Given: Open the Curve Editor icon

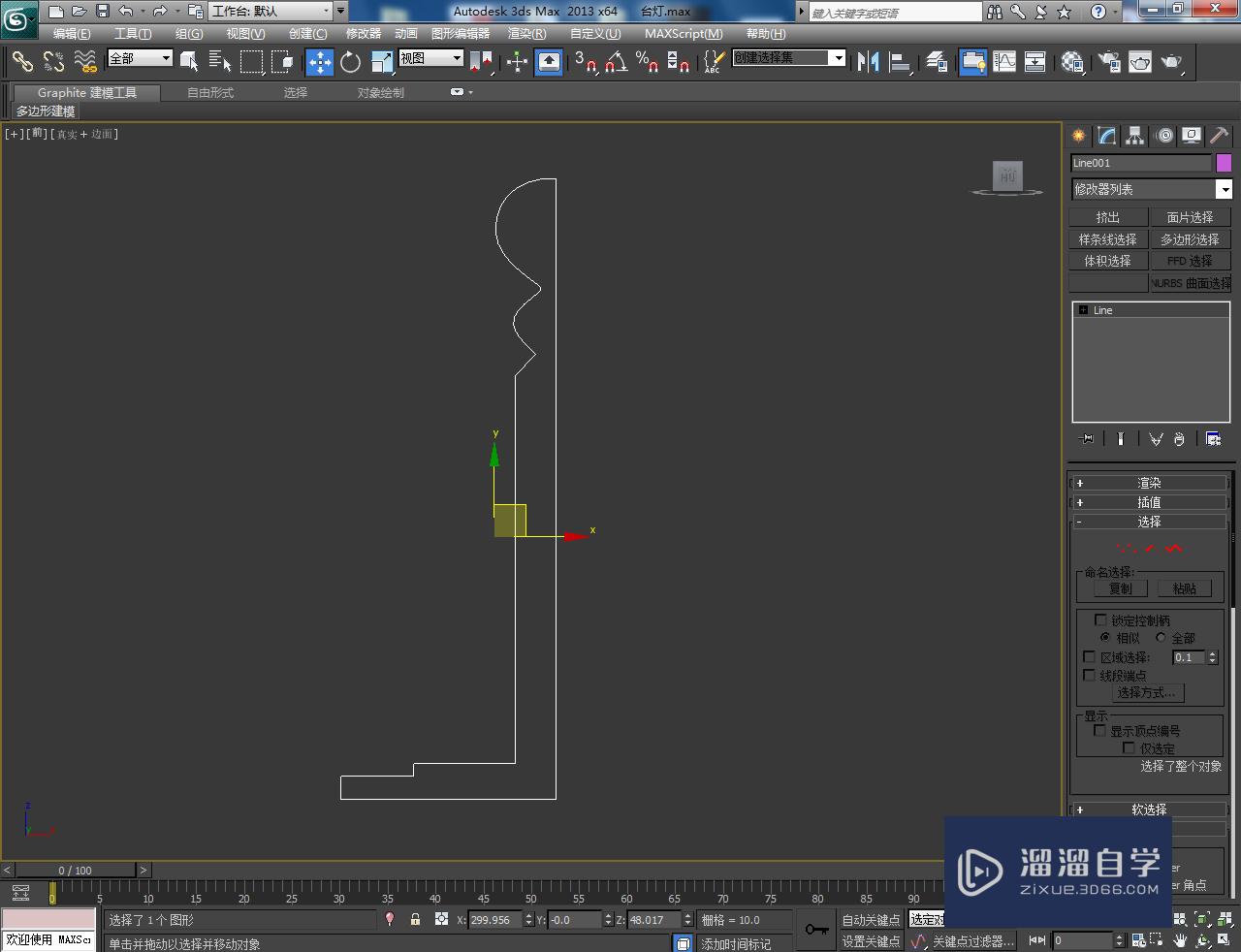Looking at the screenshot, I should (x=1004, y=62).
